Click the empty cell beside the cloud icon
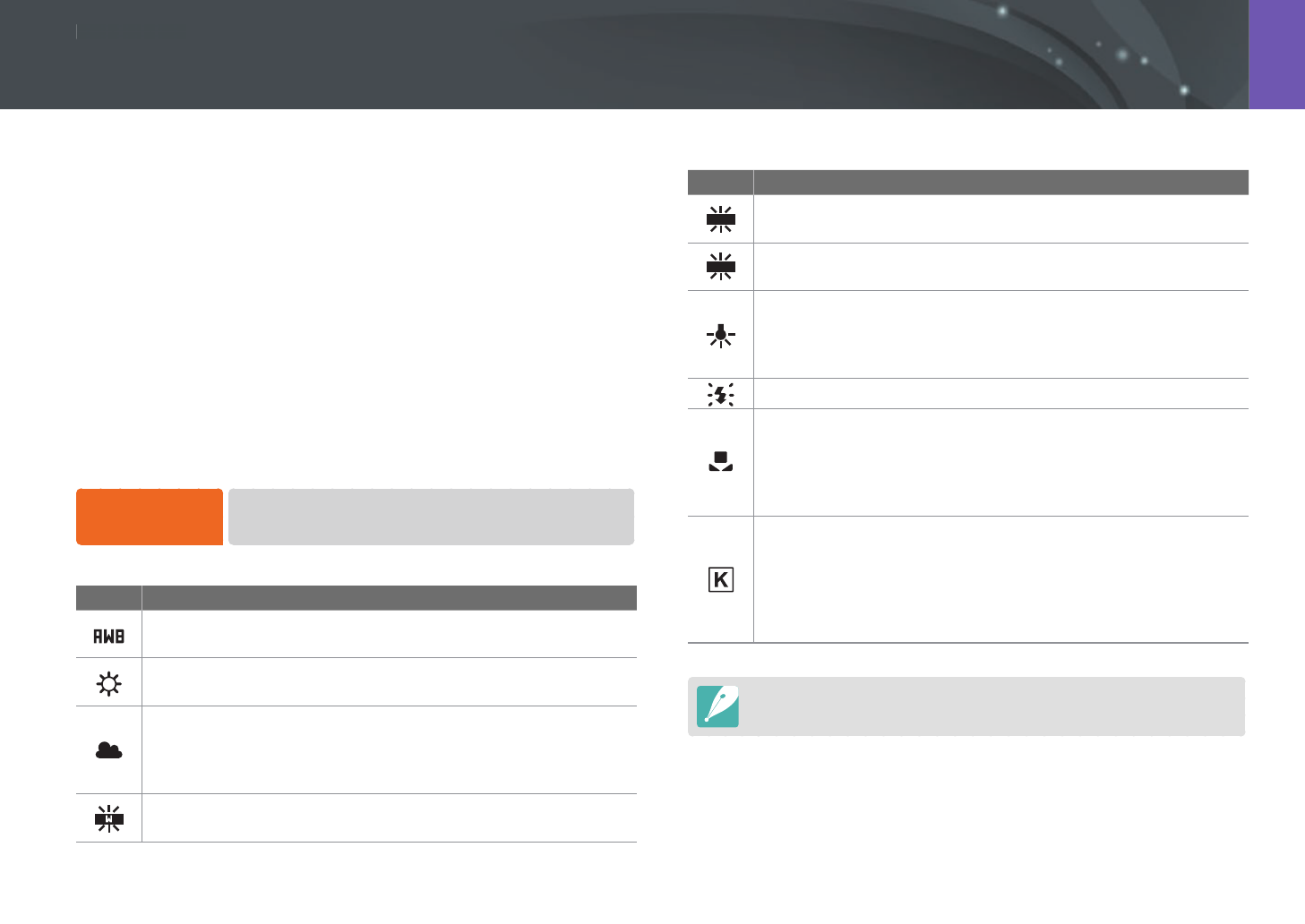The image size is (1305, 924). coord(390,750)
